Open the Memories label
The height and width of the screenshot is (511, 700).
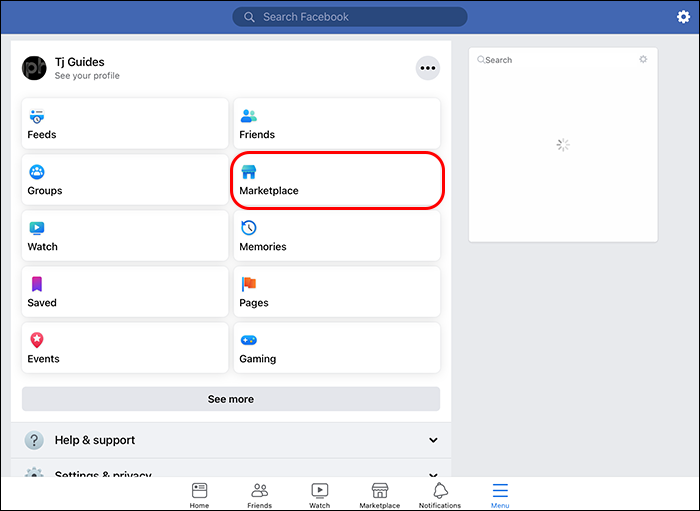[263, 246]
